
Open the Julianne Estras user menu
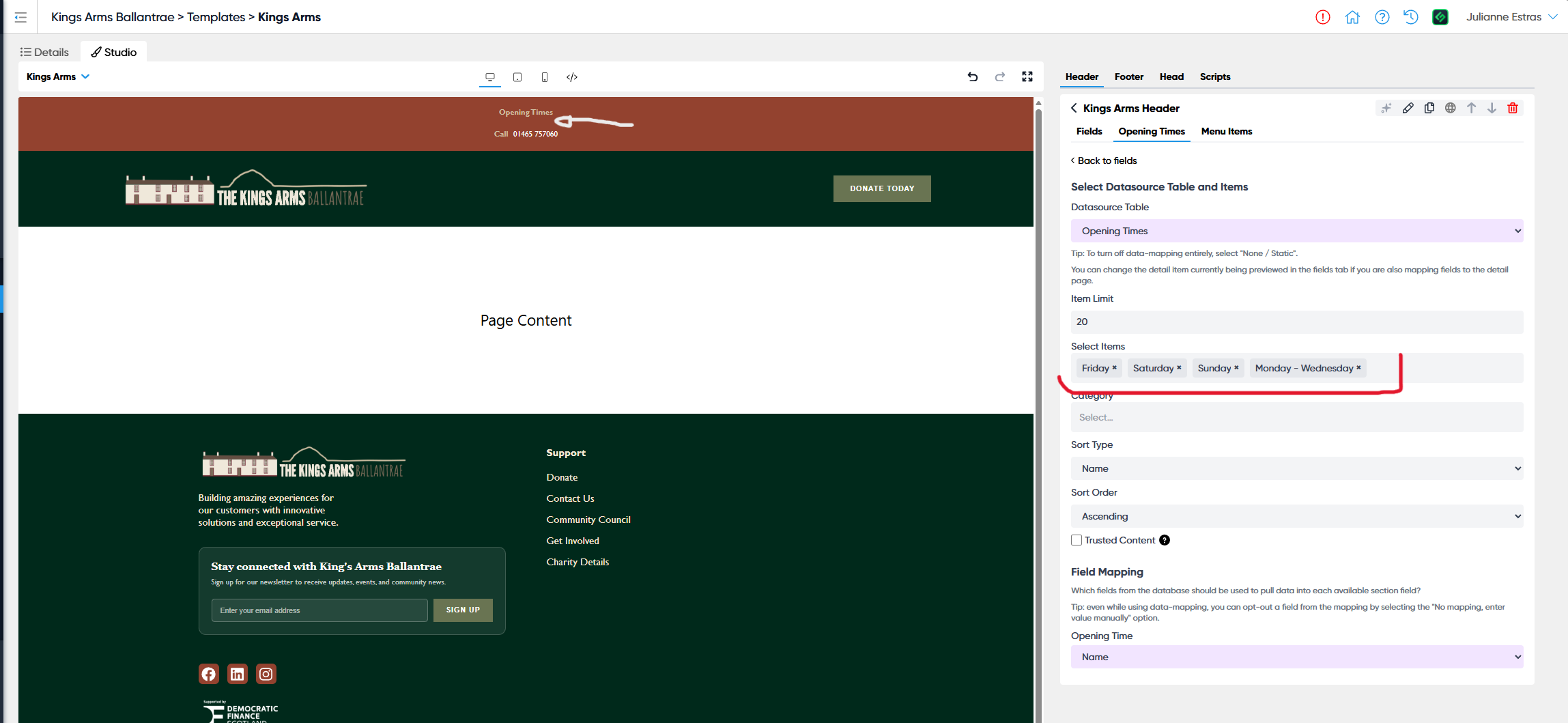point(1511,17)
